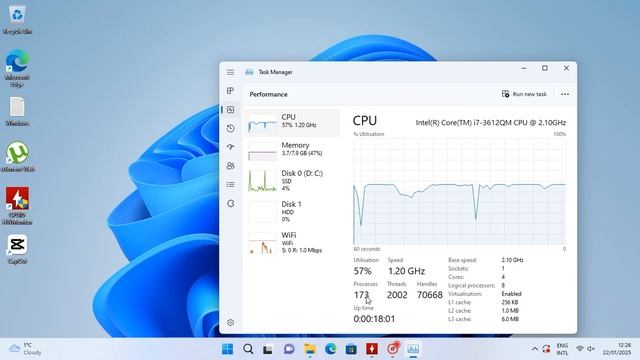
Task: Open ENG INTL language switcher
Action: [x=562, y=349]
